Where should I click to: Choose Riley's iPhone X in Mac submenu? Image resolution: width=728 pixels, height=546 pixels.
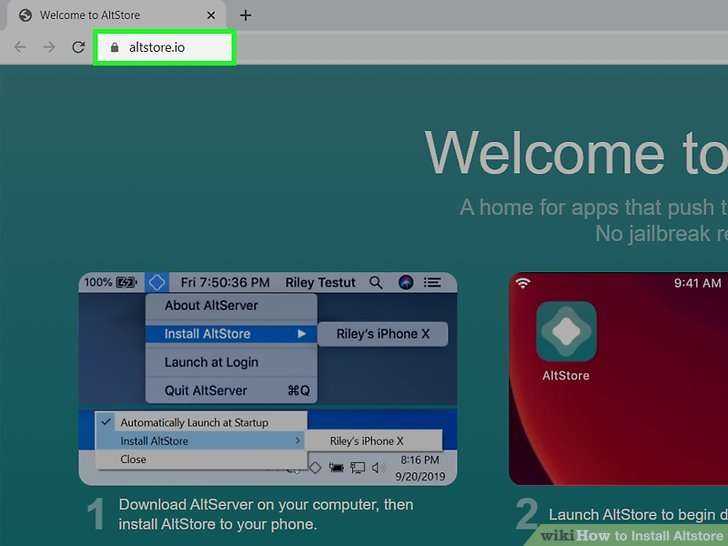point(383,334)
